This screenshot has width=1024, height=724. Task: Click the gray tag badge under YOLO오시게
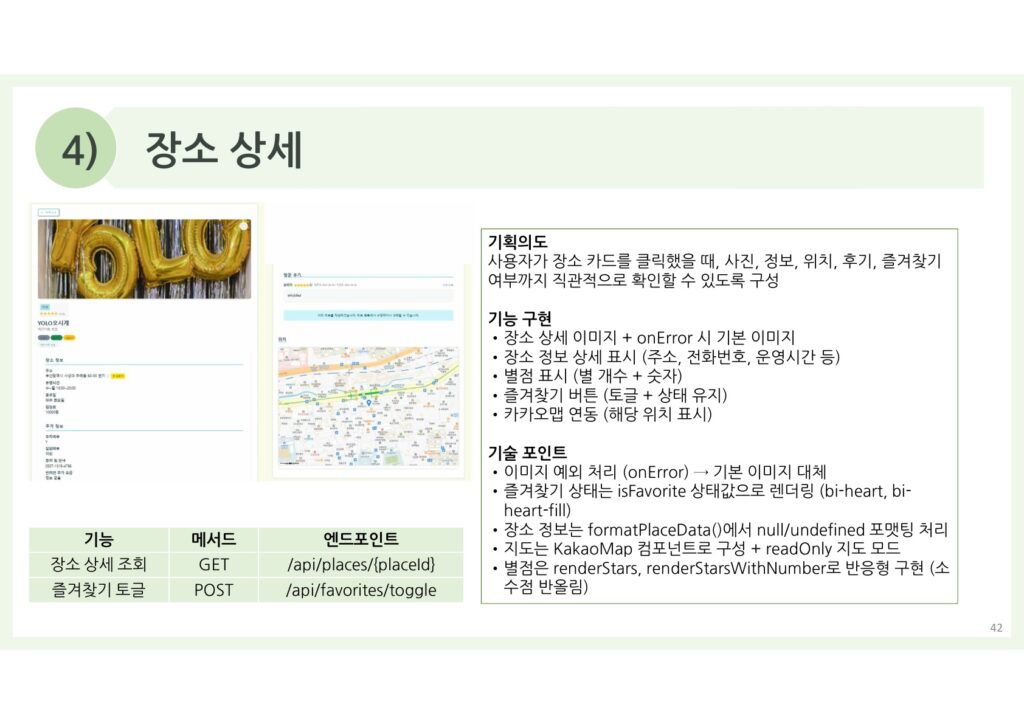click(x=44, y=338)
